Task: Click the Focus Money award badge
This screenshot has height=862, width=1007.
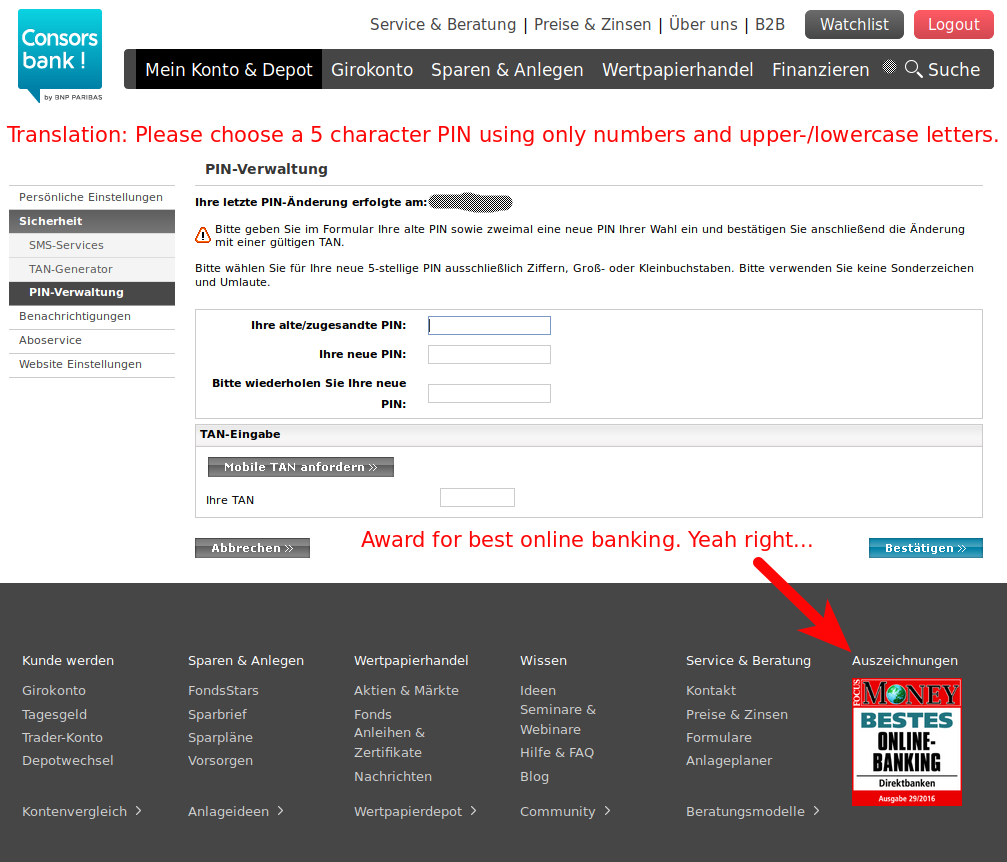Action: 906,742
